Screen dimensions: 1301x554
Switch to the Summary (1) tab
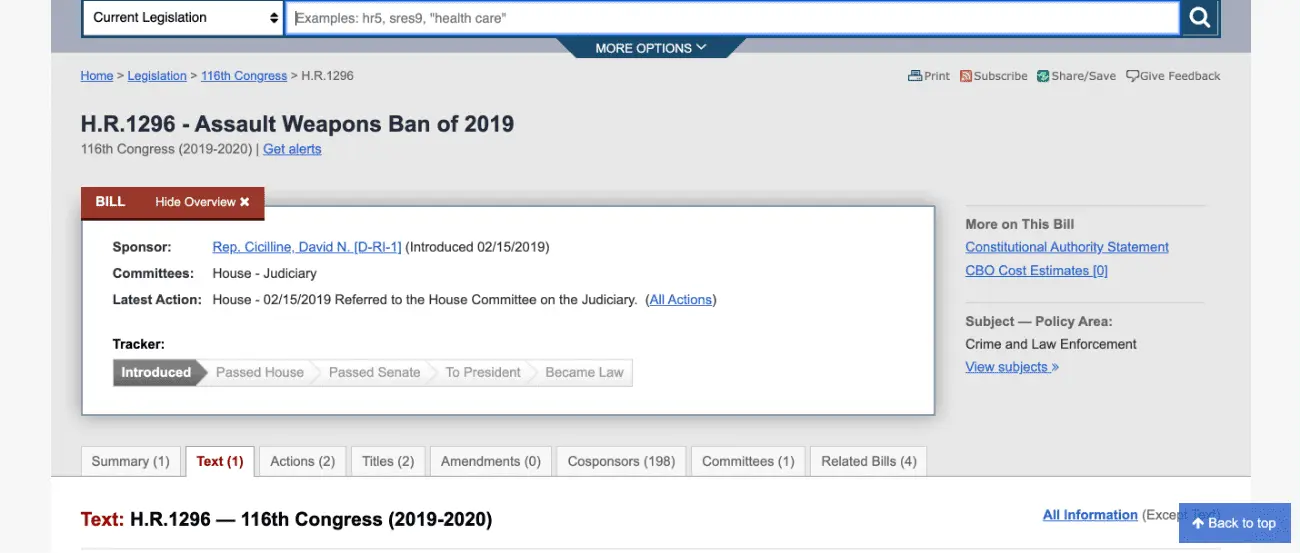pos(130,461)
